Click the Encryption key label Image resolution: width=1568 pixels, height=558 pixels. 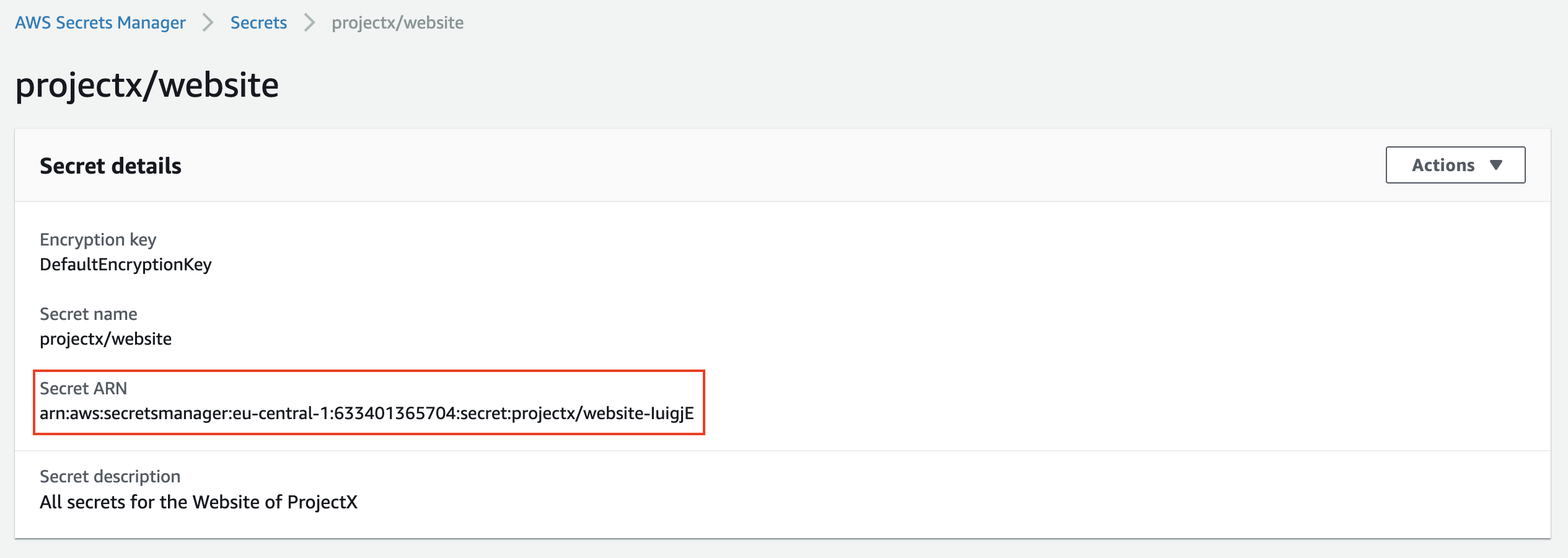click(98, 240)
